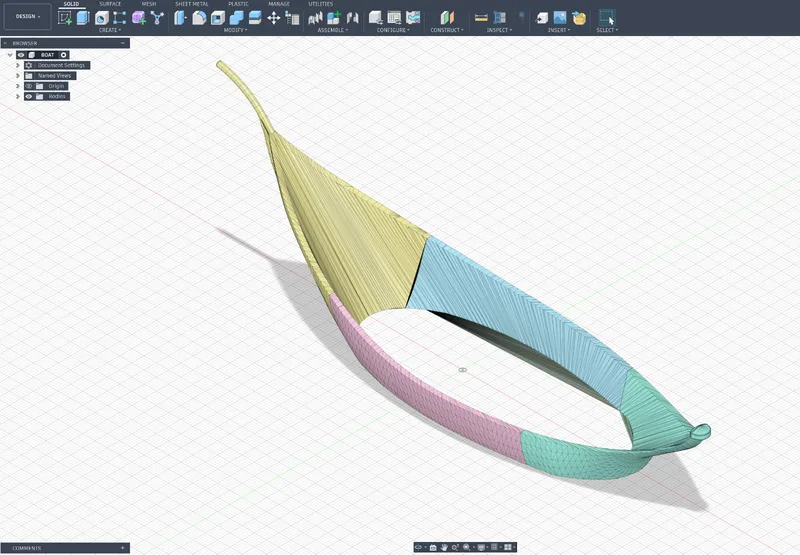Choose the Fillet tool in Modify
Viewport: 800px width, 555px height.
coord(199,18)
